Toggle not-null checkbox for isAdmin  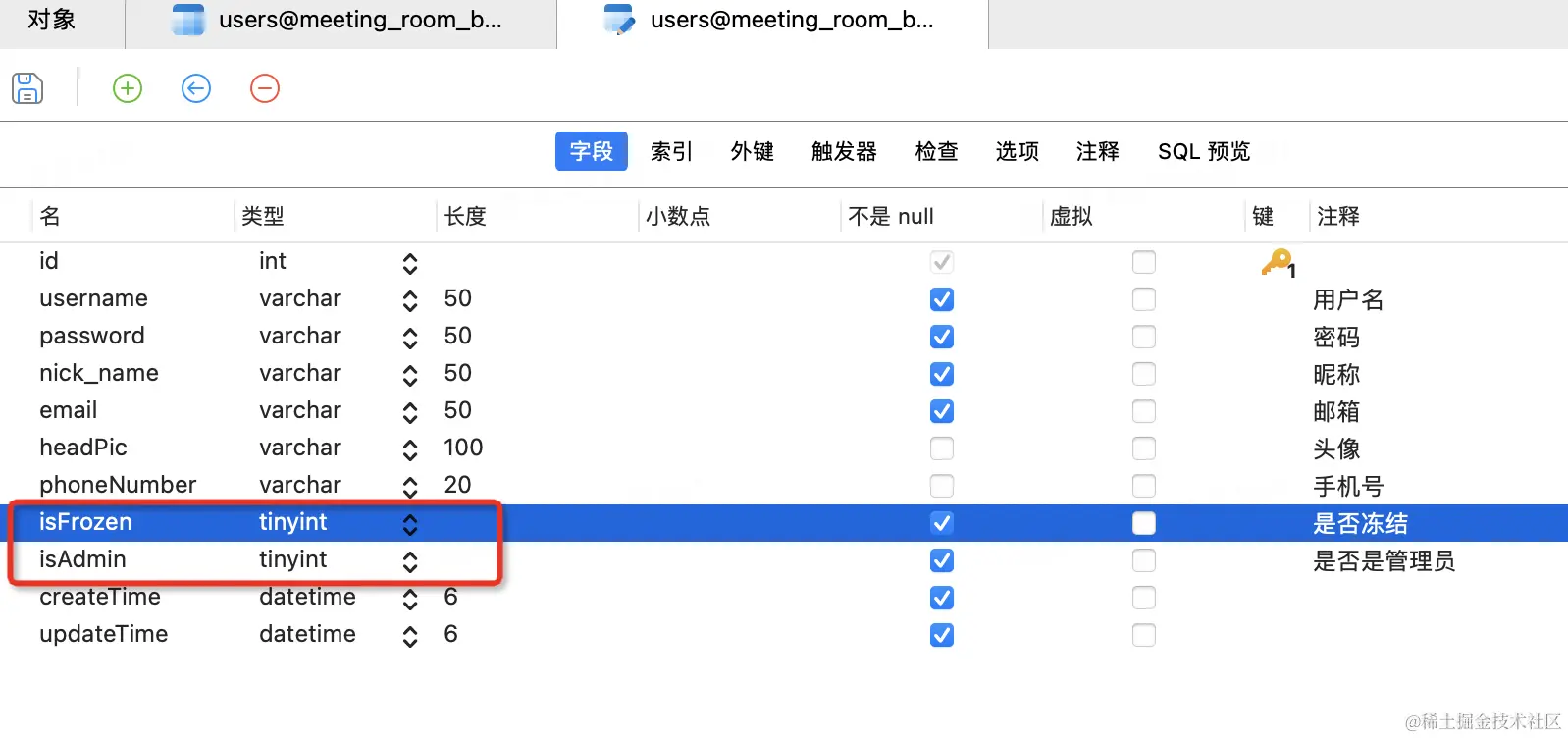point(942,560)
